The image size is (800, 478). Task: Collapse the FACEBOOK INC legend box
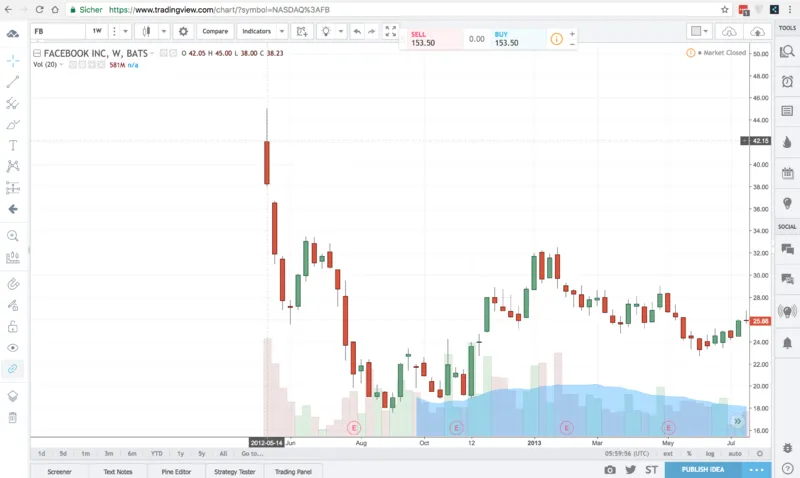click(x=37, y=53)
